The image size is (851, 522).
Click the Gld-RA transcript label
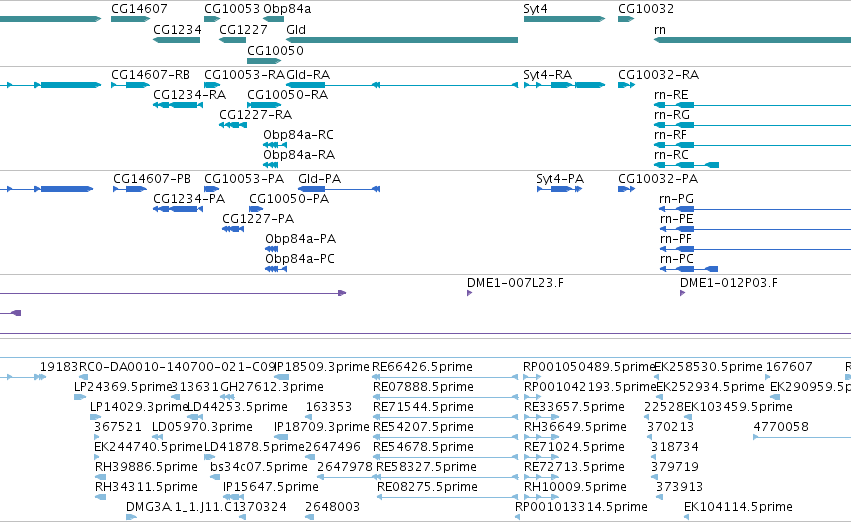pos(308,74)
